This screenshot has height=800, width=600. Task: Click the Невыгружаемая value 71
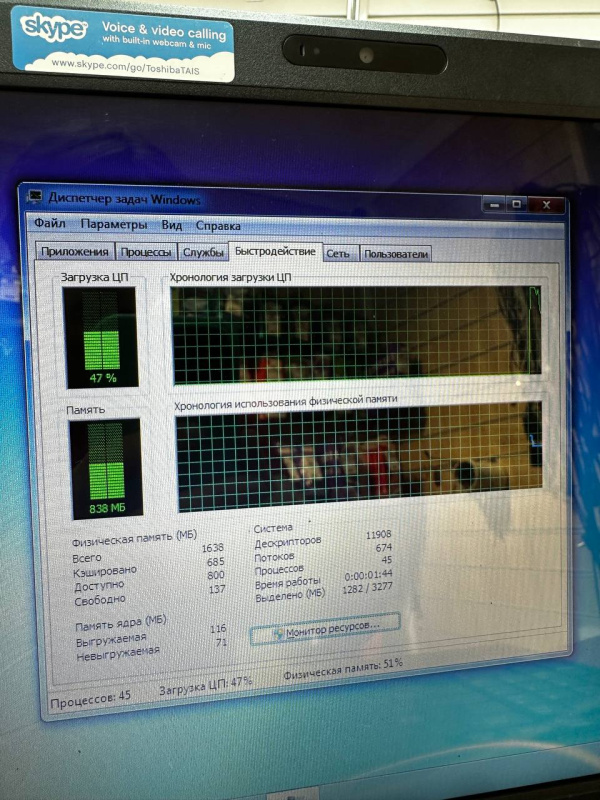(221, 642)
